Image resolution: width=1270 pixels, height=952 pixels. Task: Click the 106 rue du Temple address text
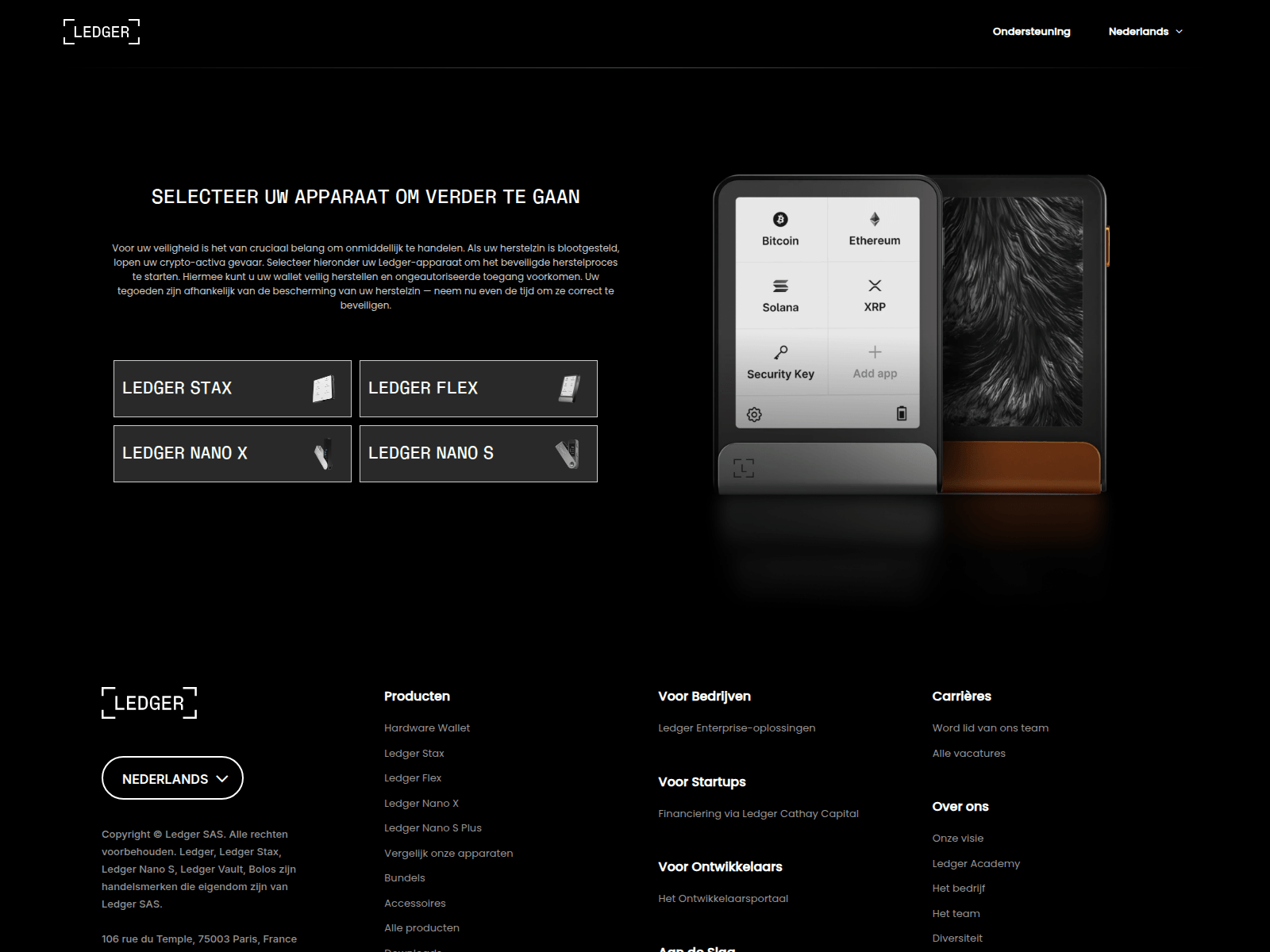tap(199, 939)
